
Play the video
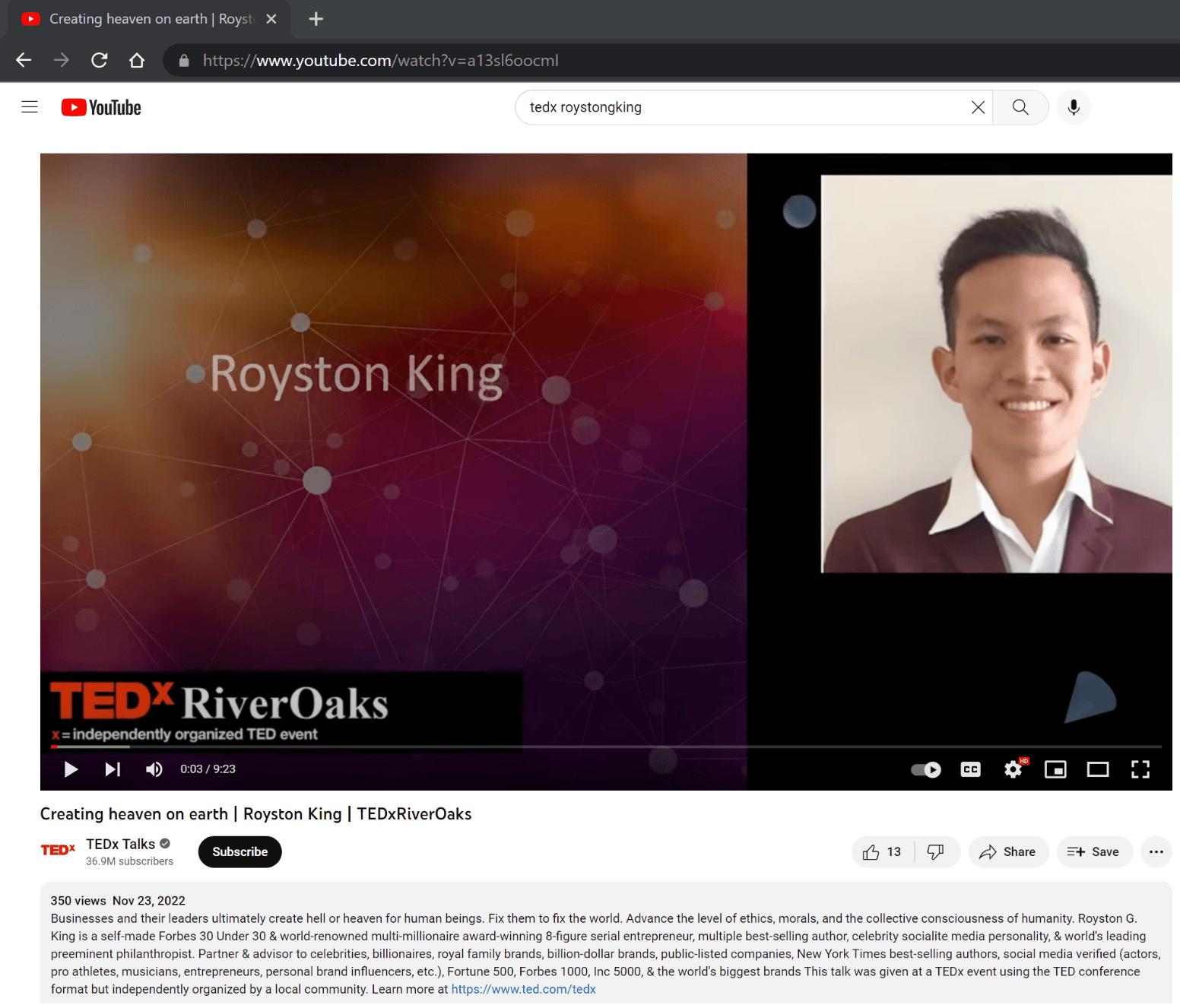(x=71, y=769)
